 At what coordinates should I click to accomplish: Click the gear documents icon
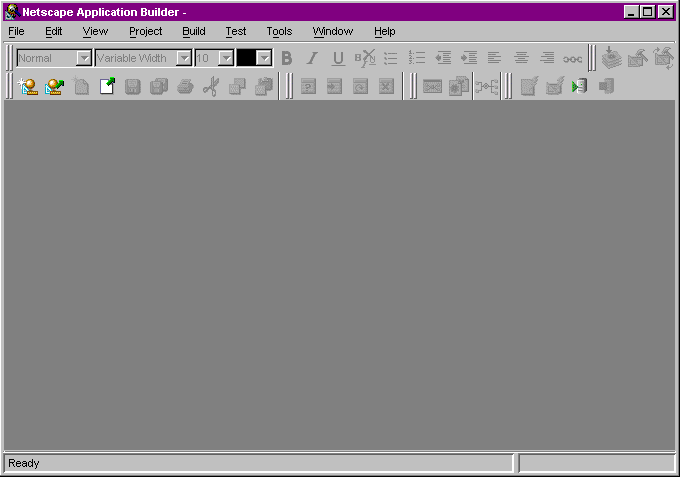tap(458, 86)
